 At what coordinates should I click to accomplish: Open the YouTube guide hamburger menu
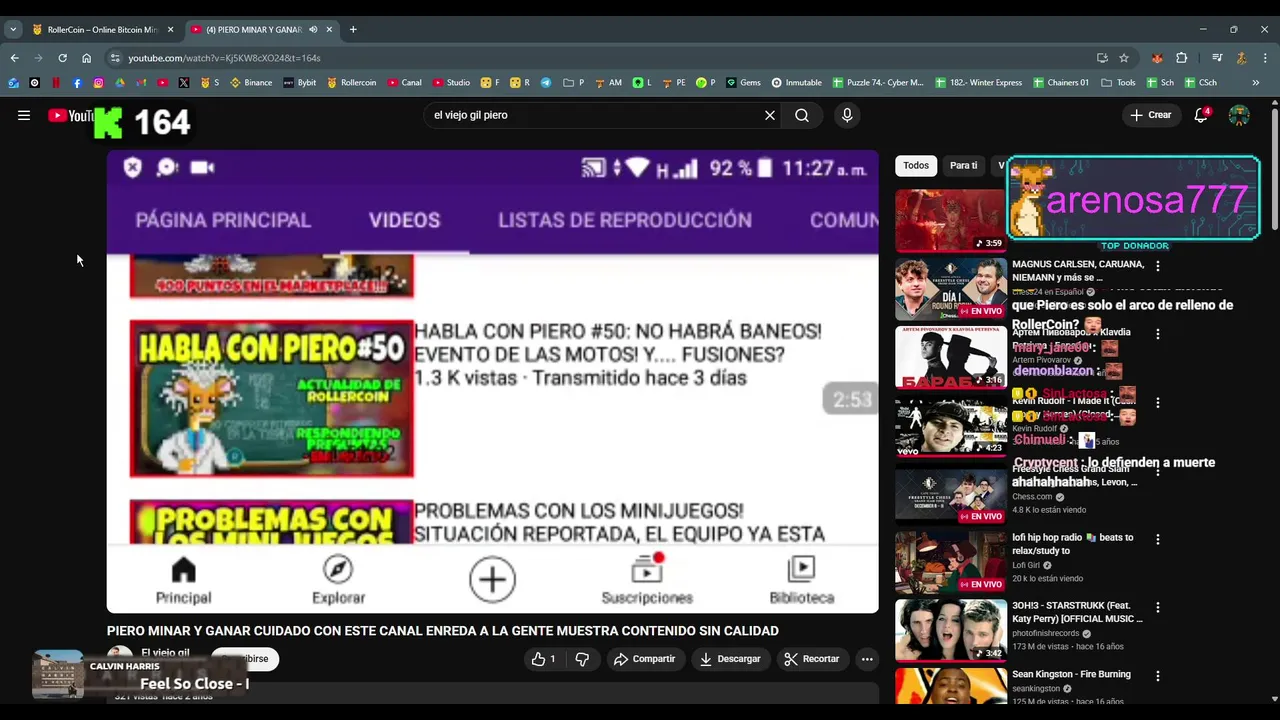(x=24, y=115)
